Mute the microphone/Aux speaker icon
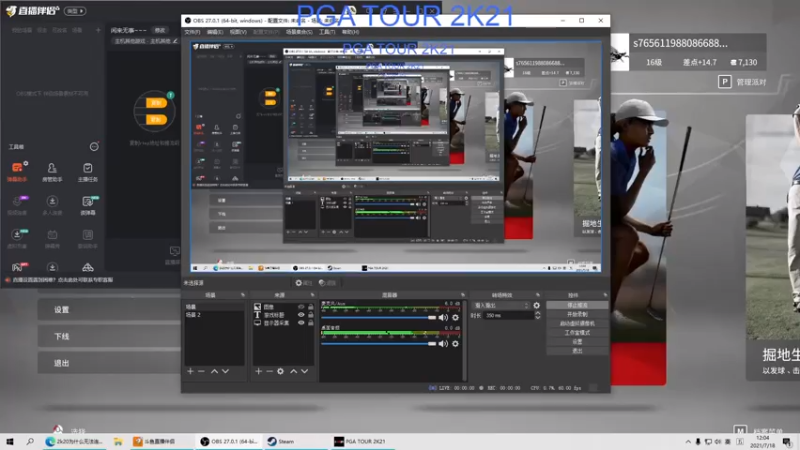Image resolution: width=800 pixels, height=450 pixels. 443,317
